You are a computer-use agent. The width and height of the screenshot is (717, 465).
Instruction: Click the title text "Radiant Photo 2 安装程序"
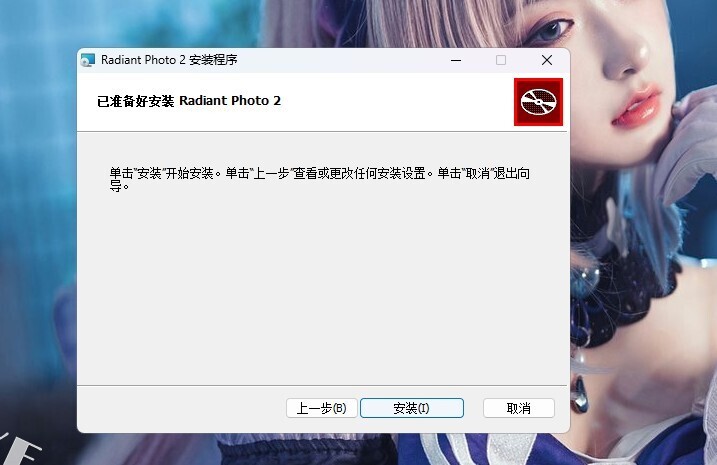[169, 60]
